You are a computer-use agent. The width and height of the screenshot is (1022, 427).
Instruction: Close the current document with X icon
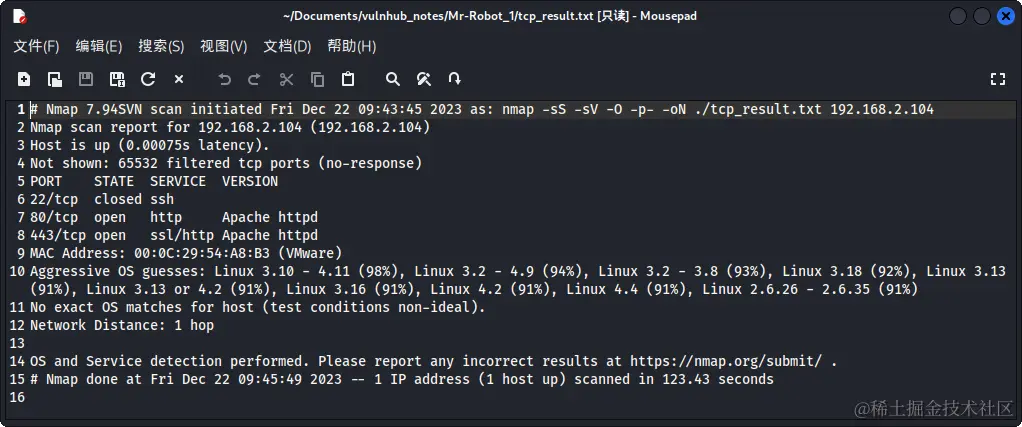[179, 79]
